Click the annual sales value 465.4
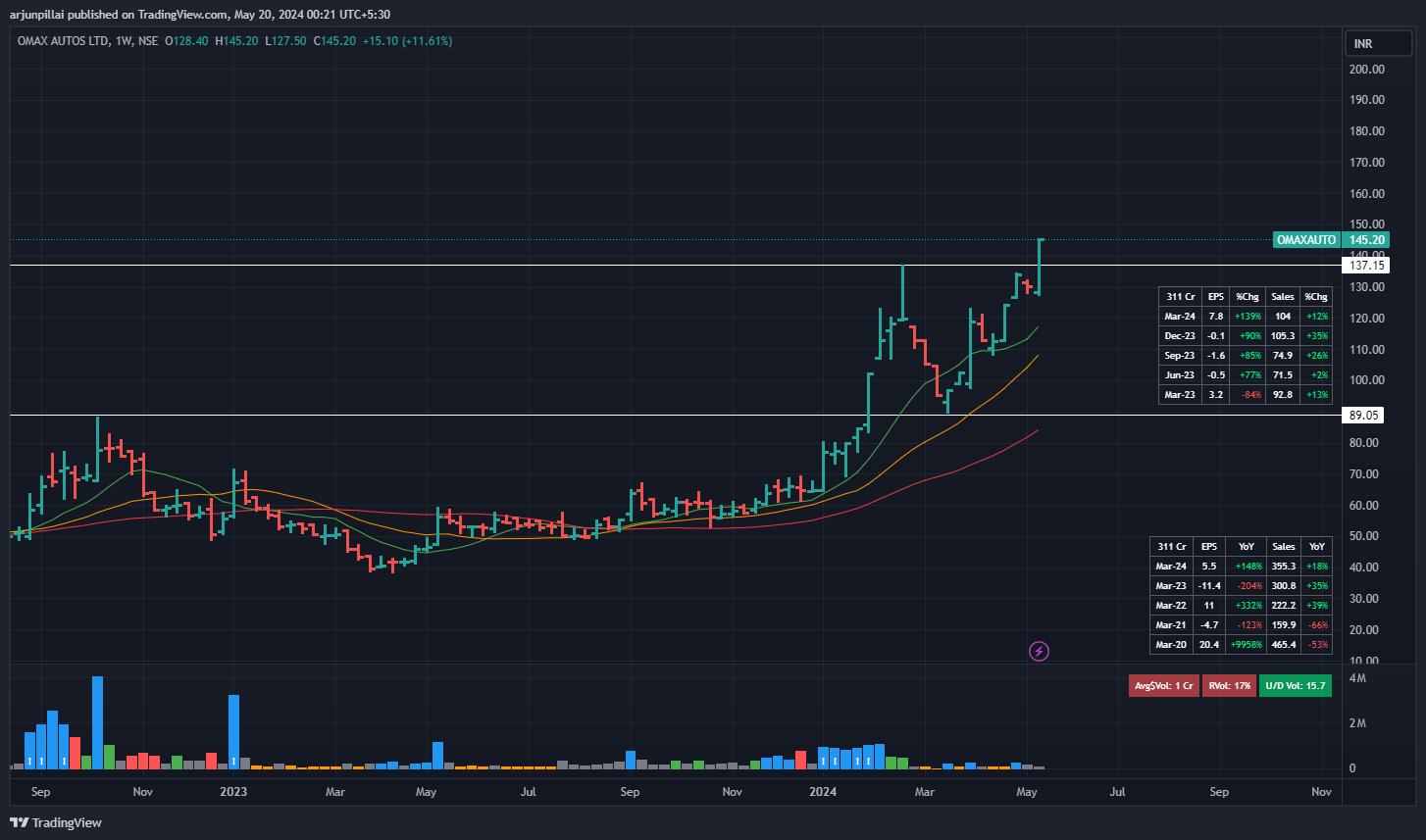1426x840 pixels. click(x=1283, y=645)
